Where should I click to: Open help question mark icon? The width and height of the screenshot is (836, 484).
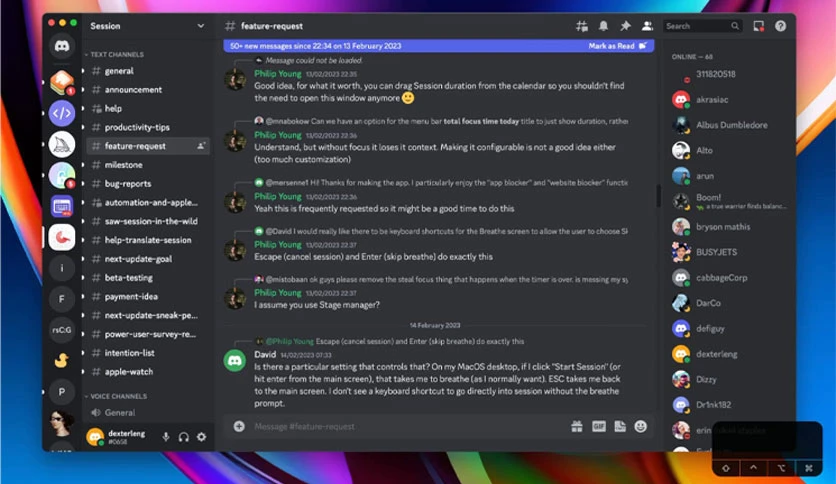[x=781, y=26]
